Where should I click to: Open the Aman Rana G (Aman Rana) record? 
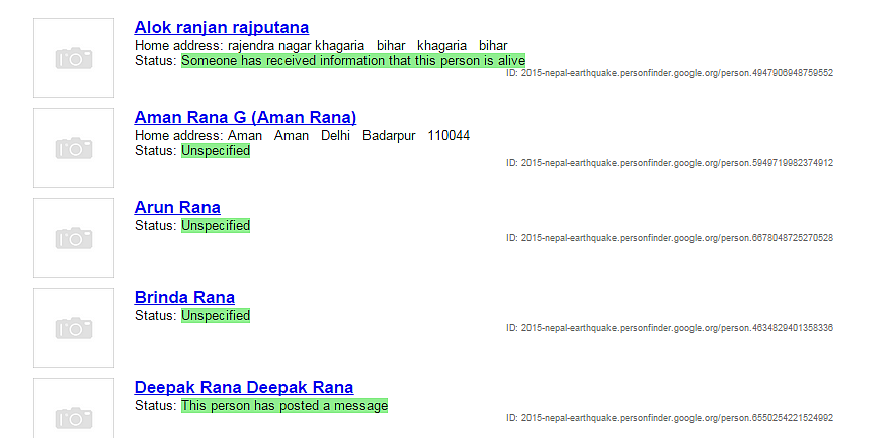point(245,118)
